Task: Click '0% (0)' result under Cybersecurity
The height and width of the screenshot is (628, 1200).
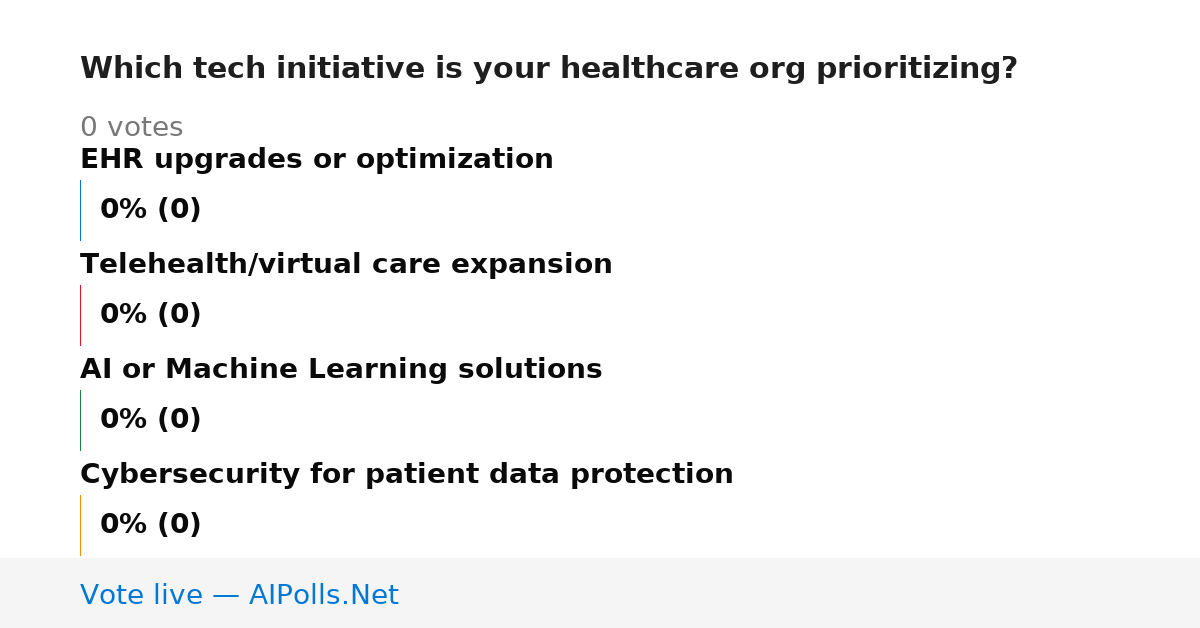Action: [150, 525]
